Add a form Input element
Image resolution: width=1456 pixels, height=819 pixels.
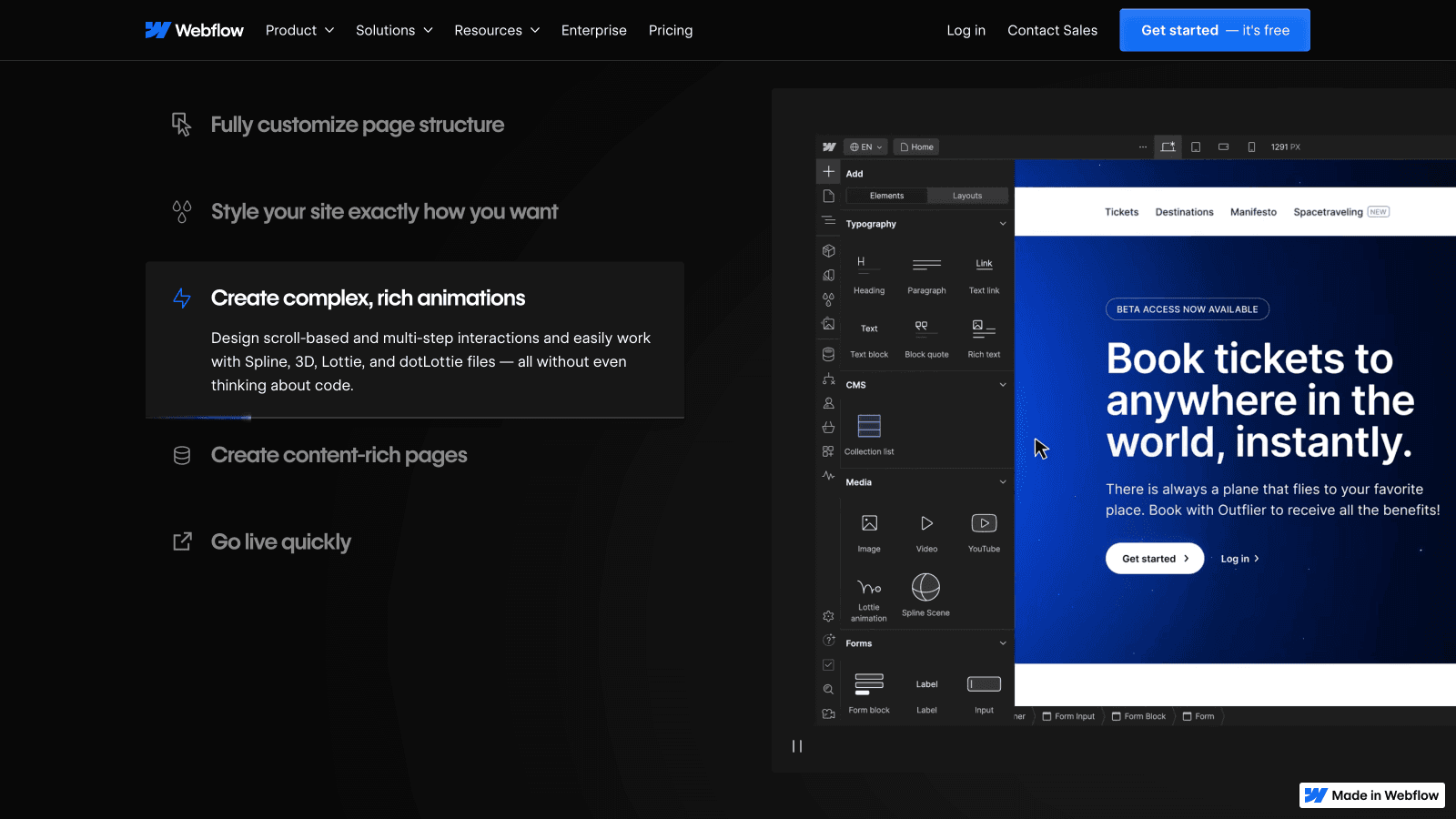(x=984, y=693)
